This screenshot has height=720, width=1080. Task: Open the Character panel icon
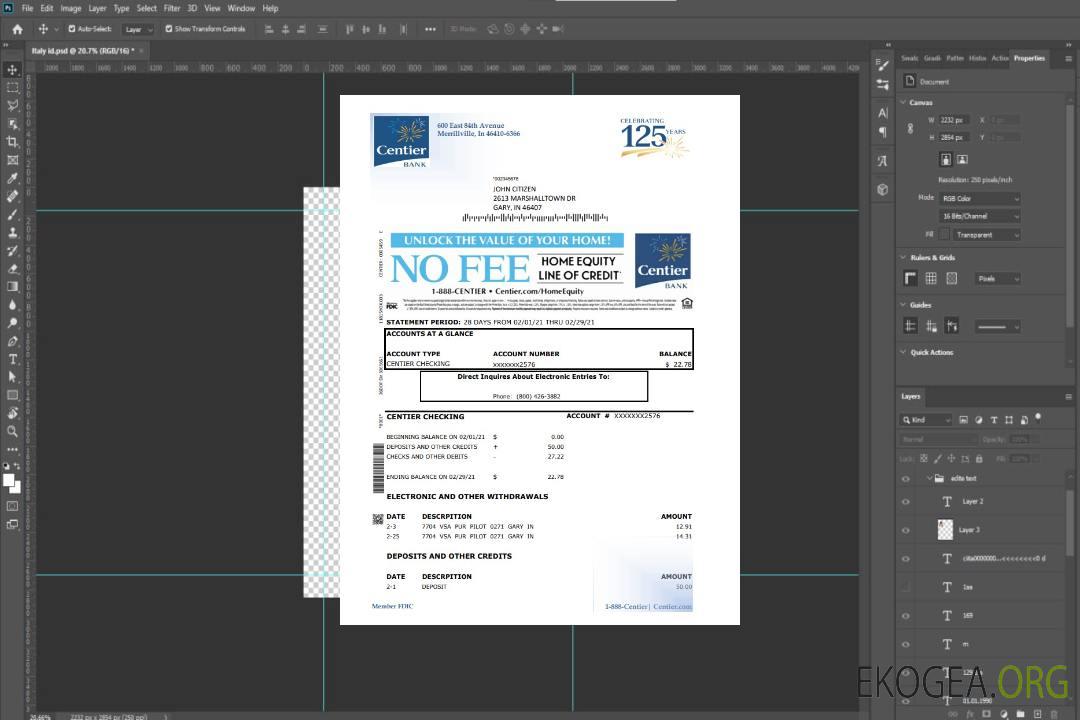click(x=883, y=113)
